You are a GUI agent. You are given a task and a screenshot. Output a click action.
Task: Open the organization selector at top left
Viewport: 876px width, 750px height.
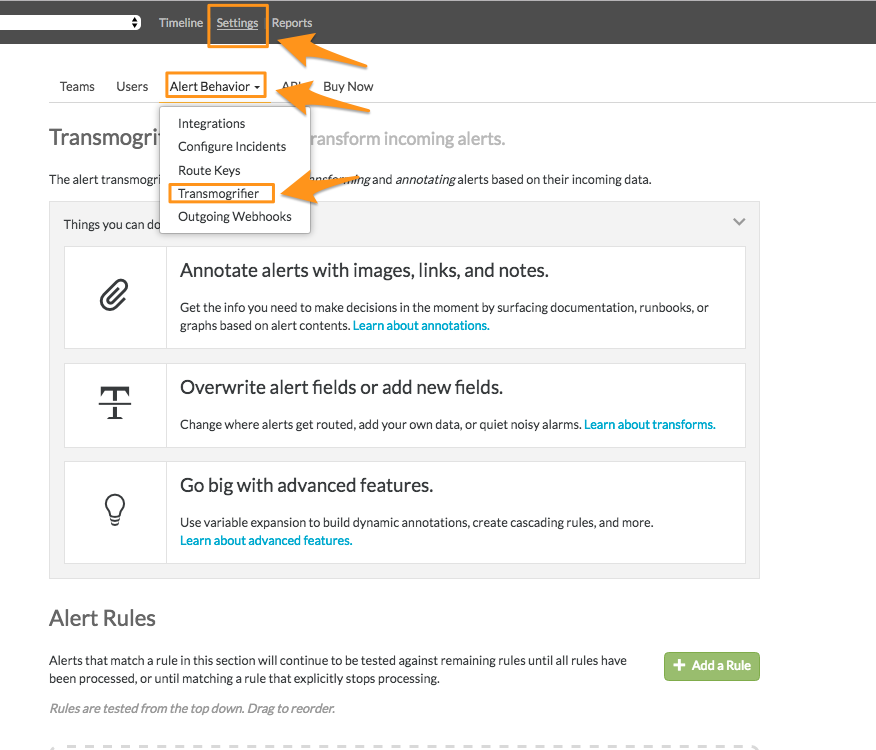tap(70, 22)
